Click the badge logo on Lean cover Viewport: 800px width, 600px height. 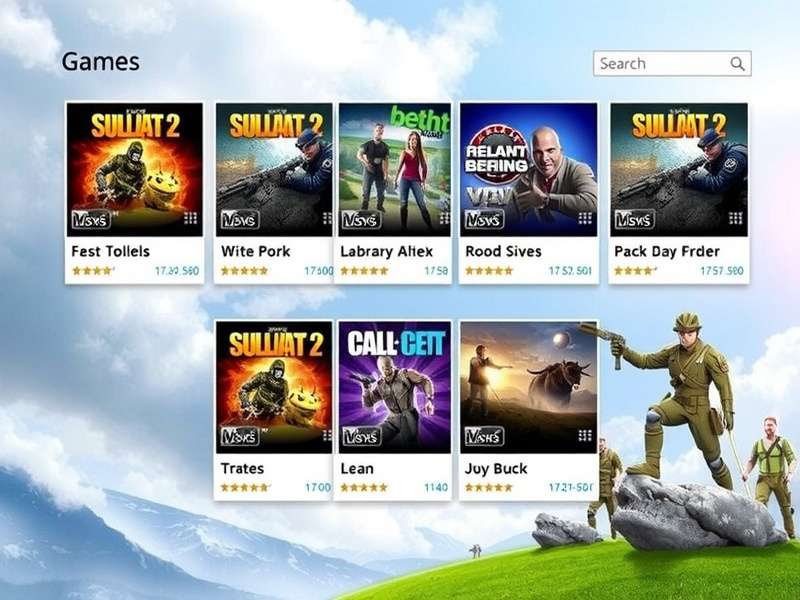point(361,436)
